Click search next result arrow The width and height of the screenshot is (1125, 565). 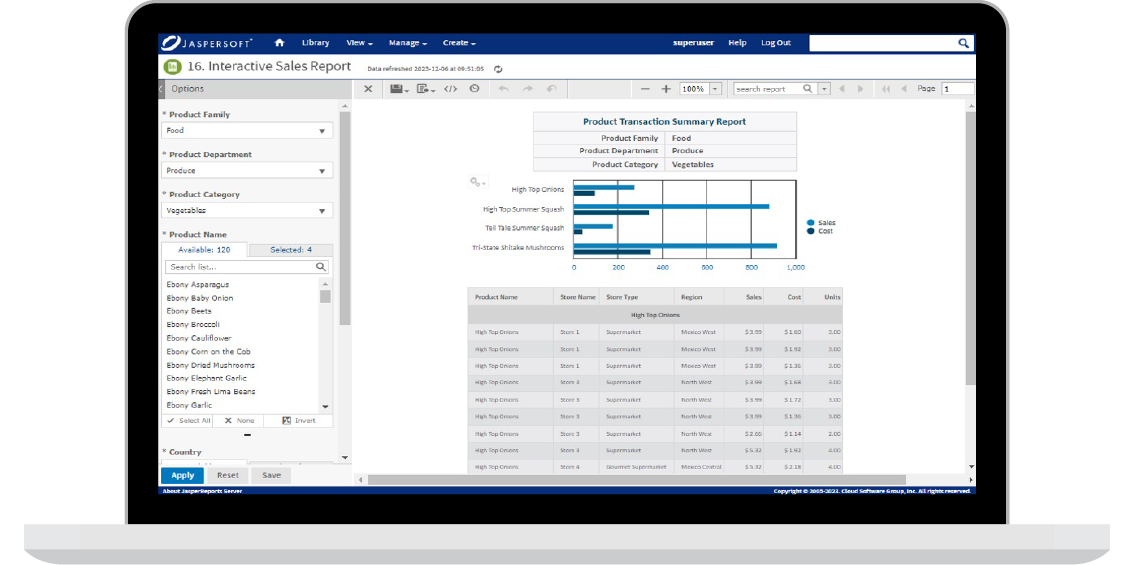860,89
